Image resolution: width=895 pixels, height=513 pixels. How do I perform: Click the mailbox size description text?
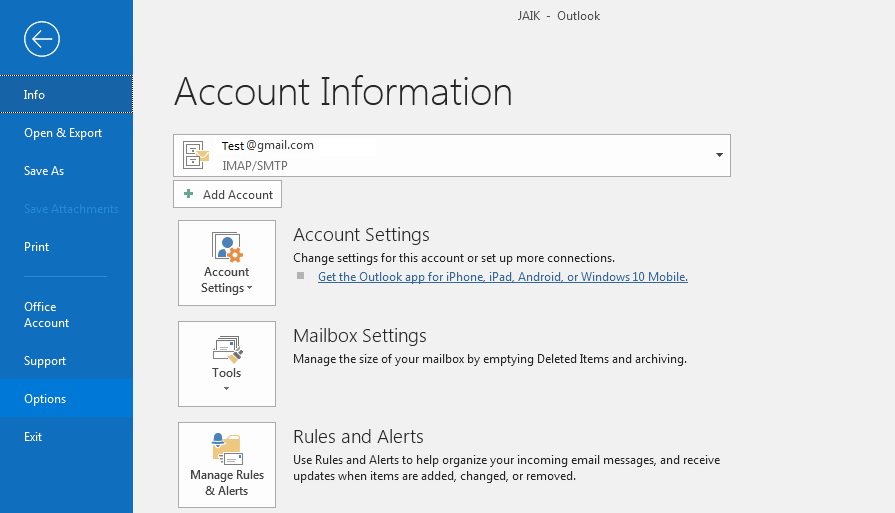[x=490, y=359]
